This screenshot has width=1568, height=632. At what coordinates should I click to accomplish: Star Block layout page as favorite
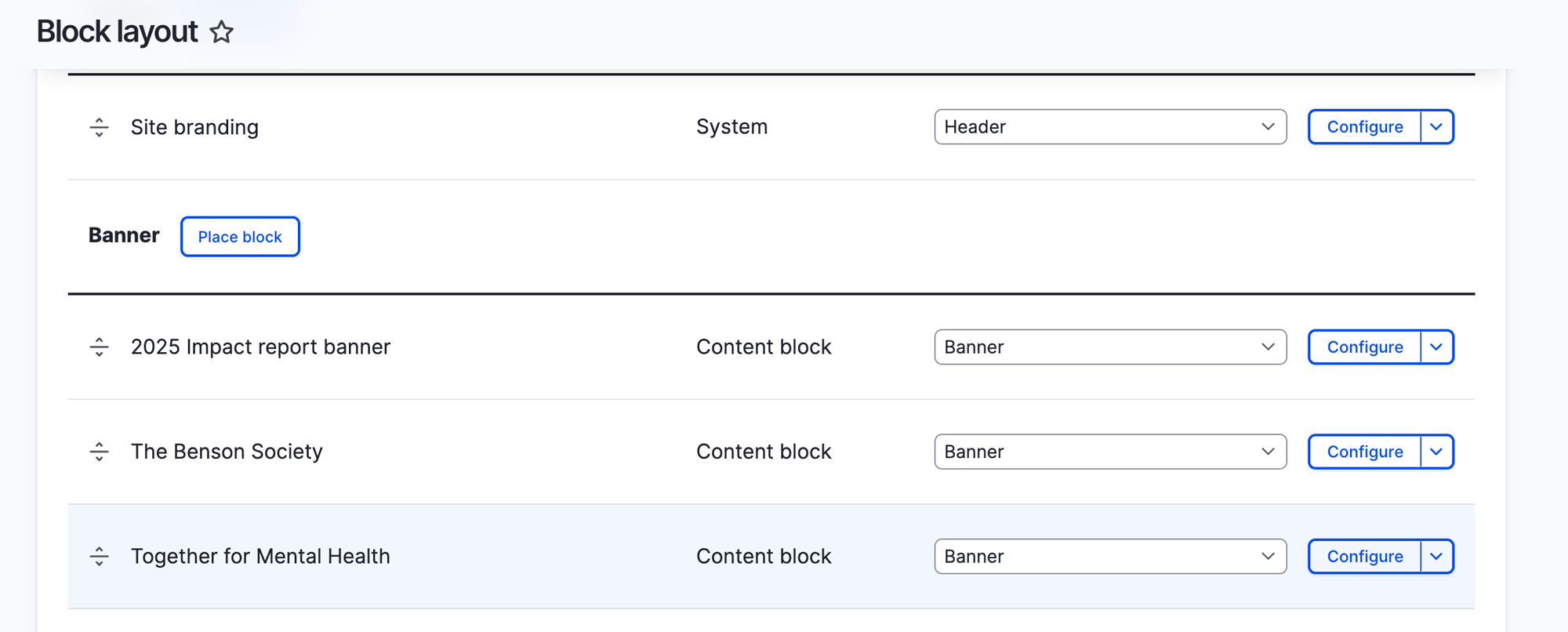coord(222,32)
